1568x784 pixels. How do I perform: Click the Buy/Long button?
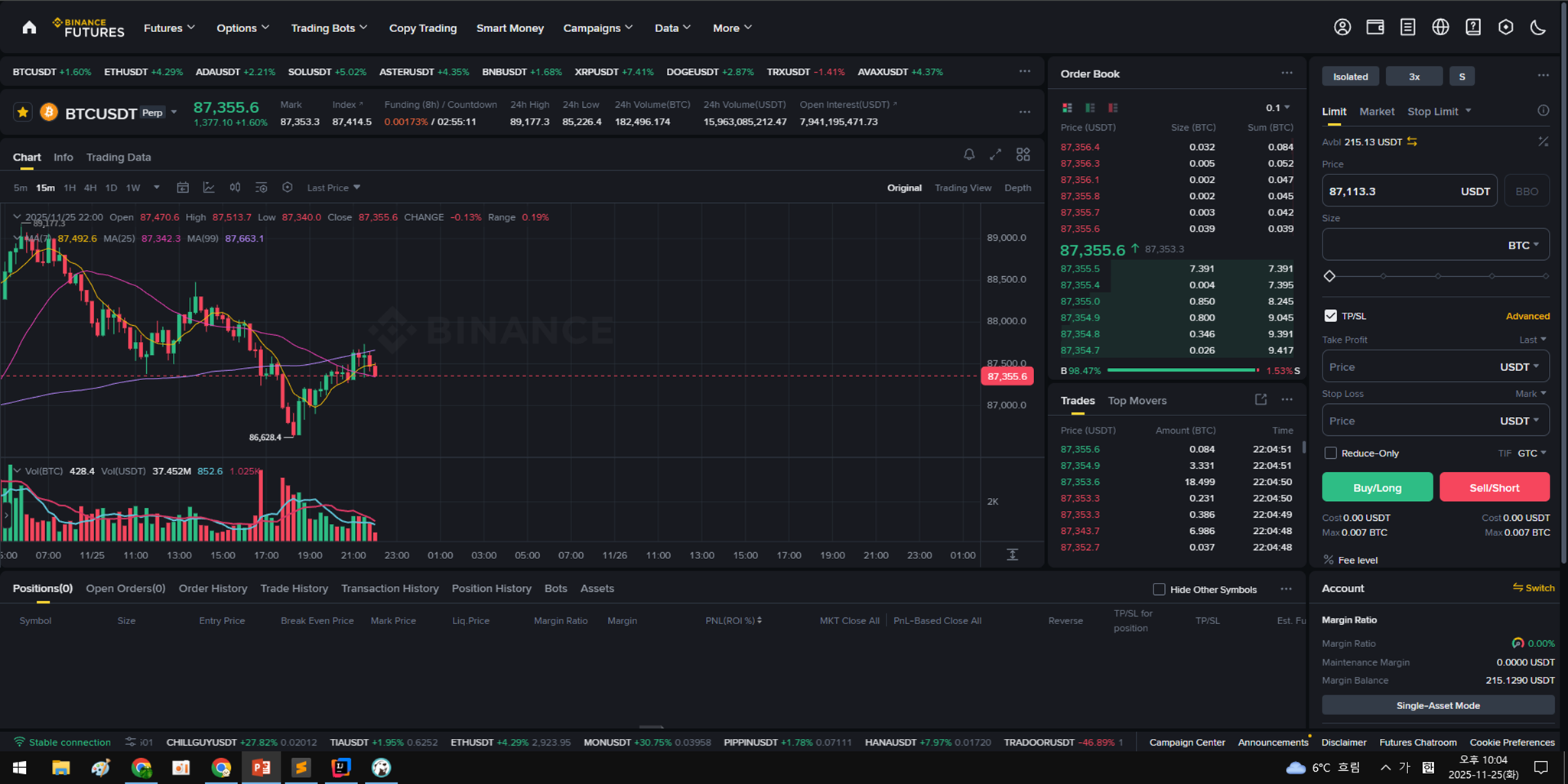pos(1378,487)
